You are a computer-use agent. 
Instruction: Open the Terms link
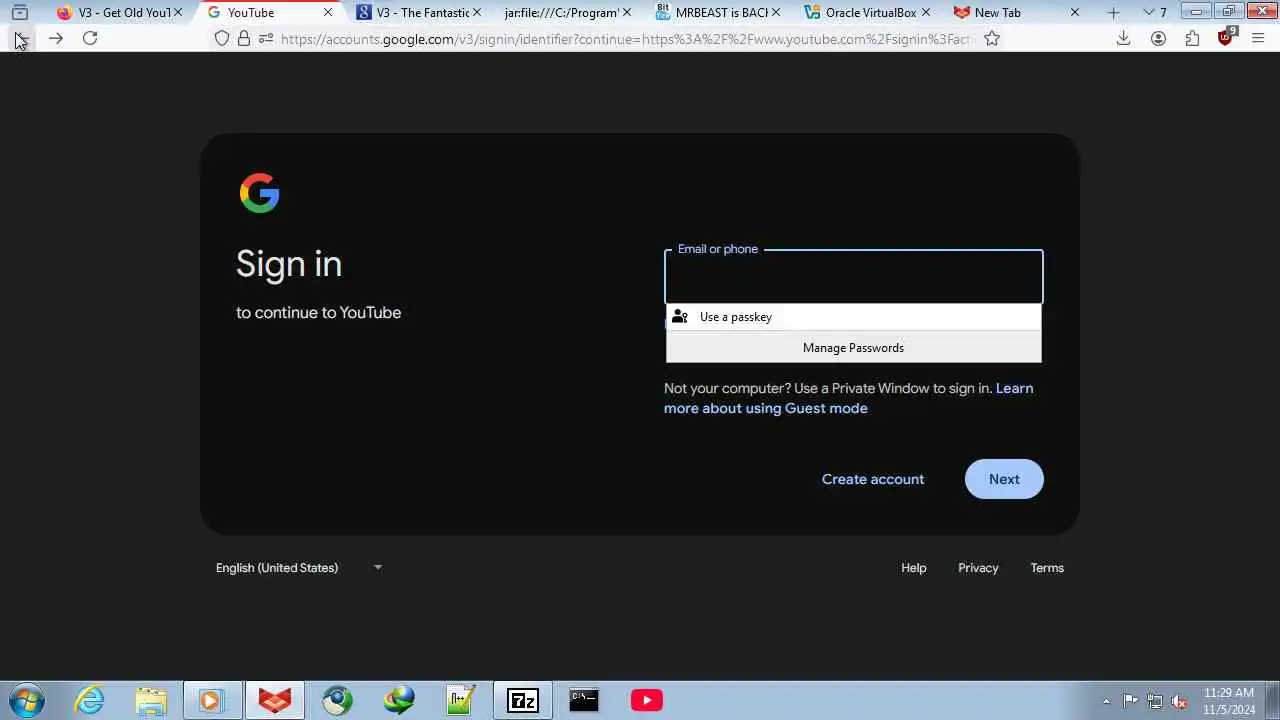tap(1047, 568)
